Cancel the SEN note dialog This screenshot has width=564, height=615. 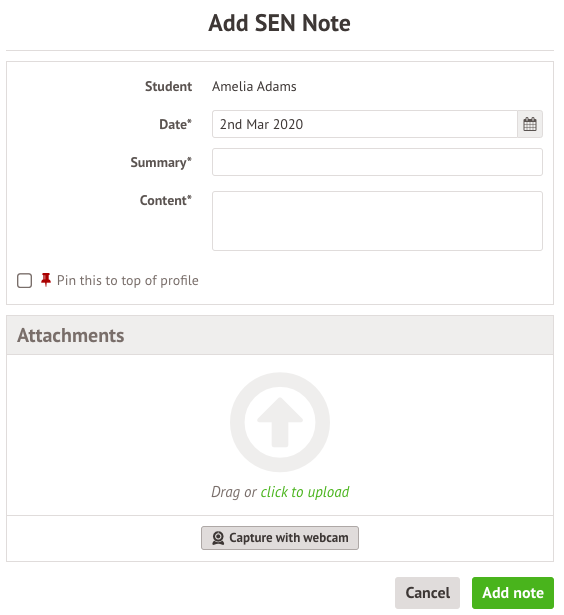click(427, 593)
